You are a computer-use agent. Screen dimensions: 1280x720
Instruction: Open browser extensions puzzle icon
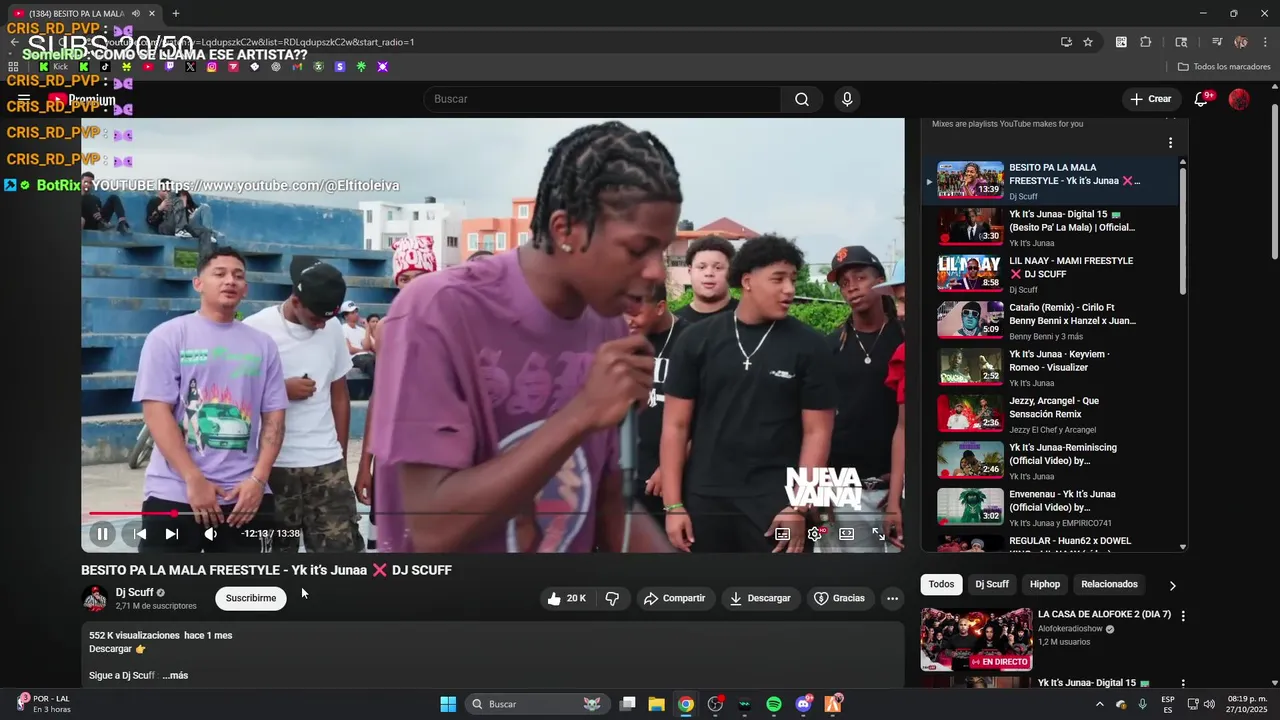point(1146,42)
